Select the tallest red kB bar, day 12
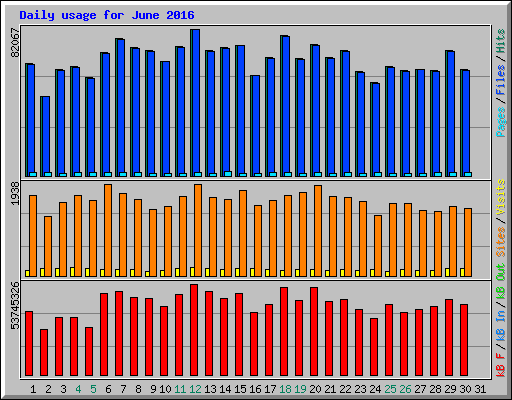The width and height of the screenshot is (512, 400). 194,330
